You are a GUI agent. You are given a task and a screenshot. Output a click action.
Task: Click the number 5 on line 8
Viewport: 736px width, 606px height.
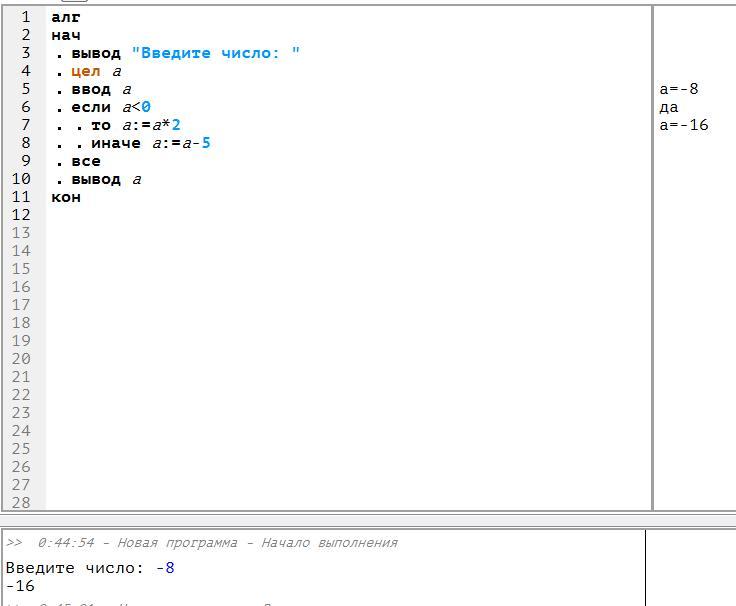pos(206,143)
